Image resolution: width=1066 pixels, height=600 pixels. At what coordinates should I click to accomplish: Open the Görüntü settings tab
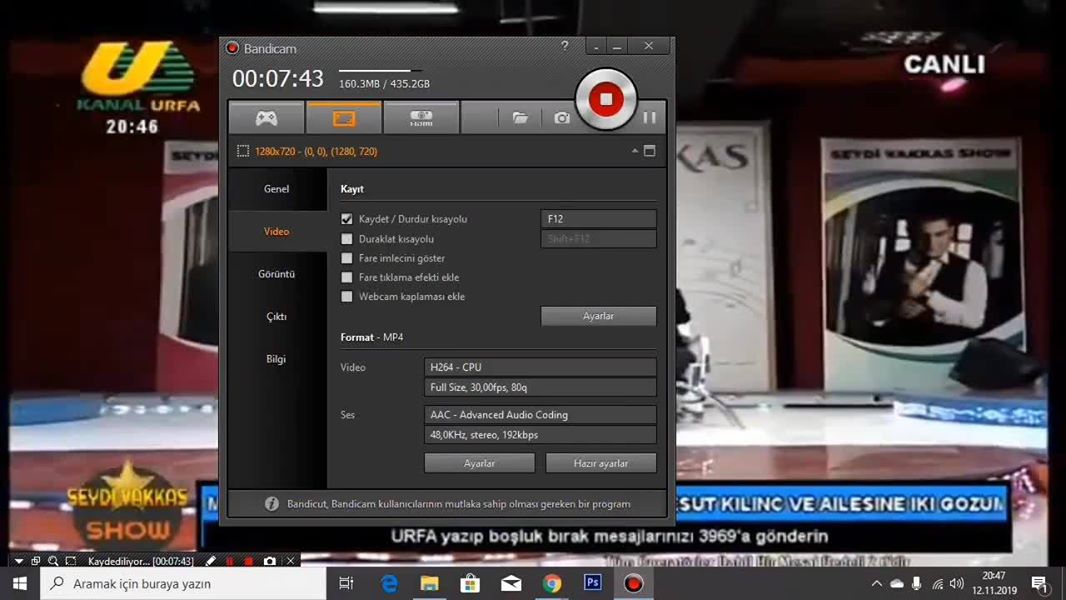[277, 274]
